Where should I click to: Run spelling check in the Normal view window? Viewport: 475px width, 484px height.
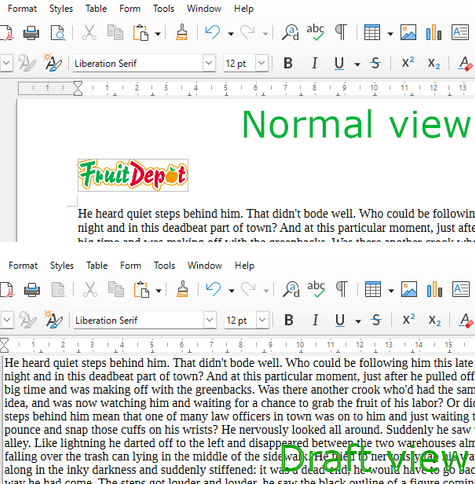(315, 32)
